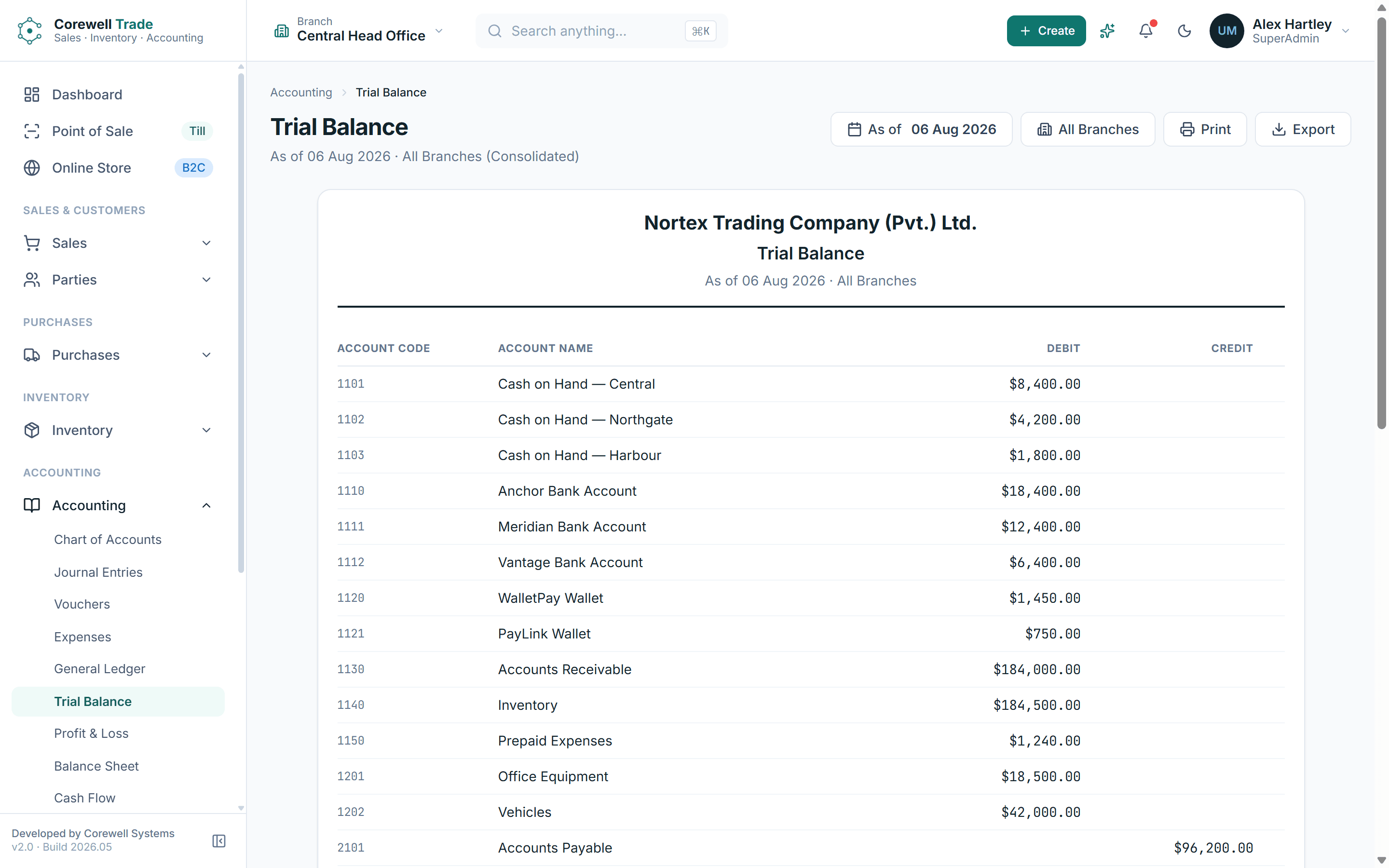
Task: Open the As of 06 Aug 2026 date picker
Action: [921, 129]
